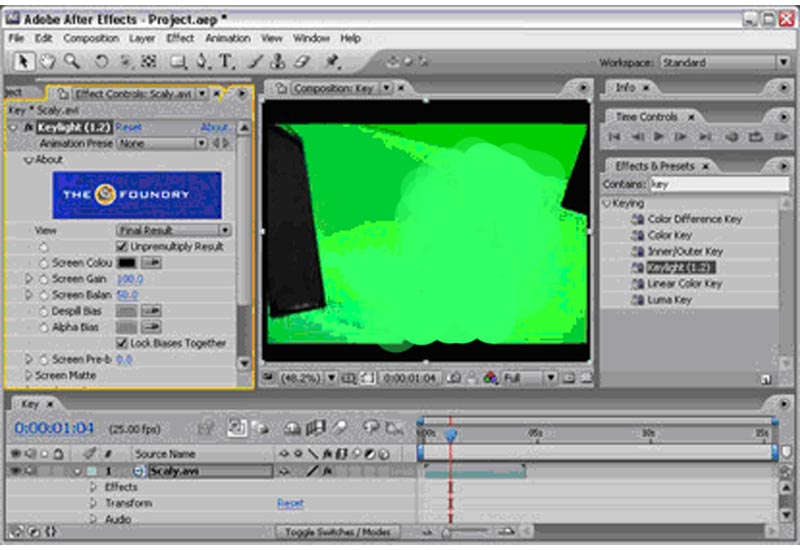Jump to last frame in Time Controls
800x550 pixels.
[x=705, y=137]
